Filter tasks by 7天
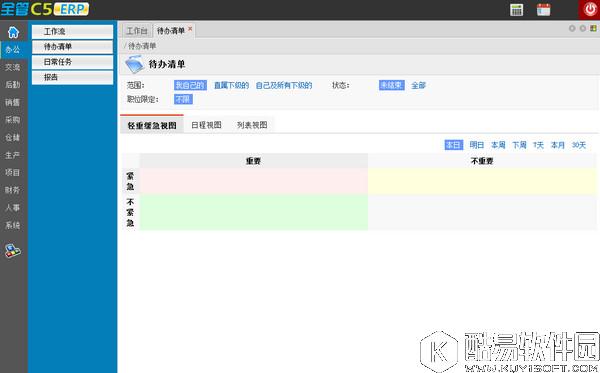 (x=538, y=145)
